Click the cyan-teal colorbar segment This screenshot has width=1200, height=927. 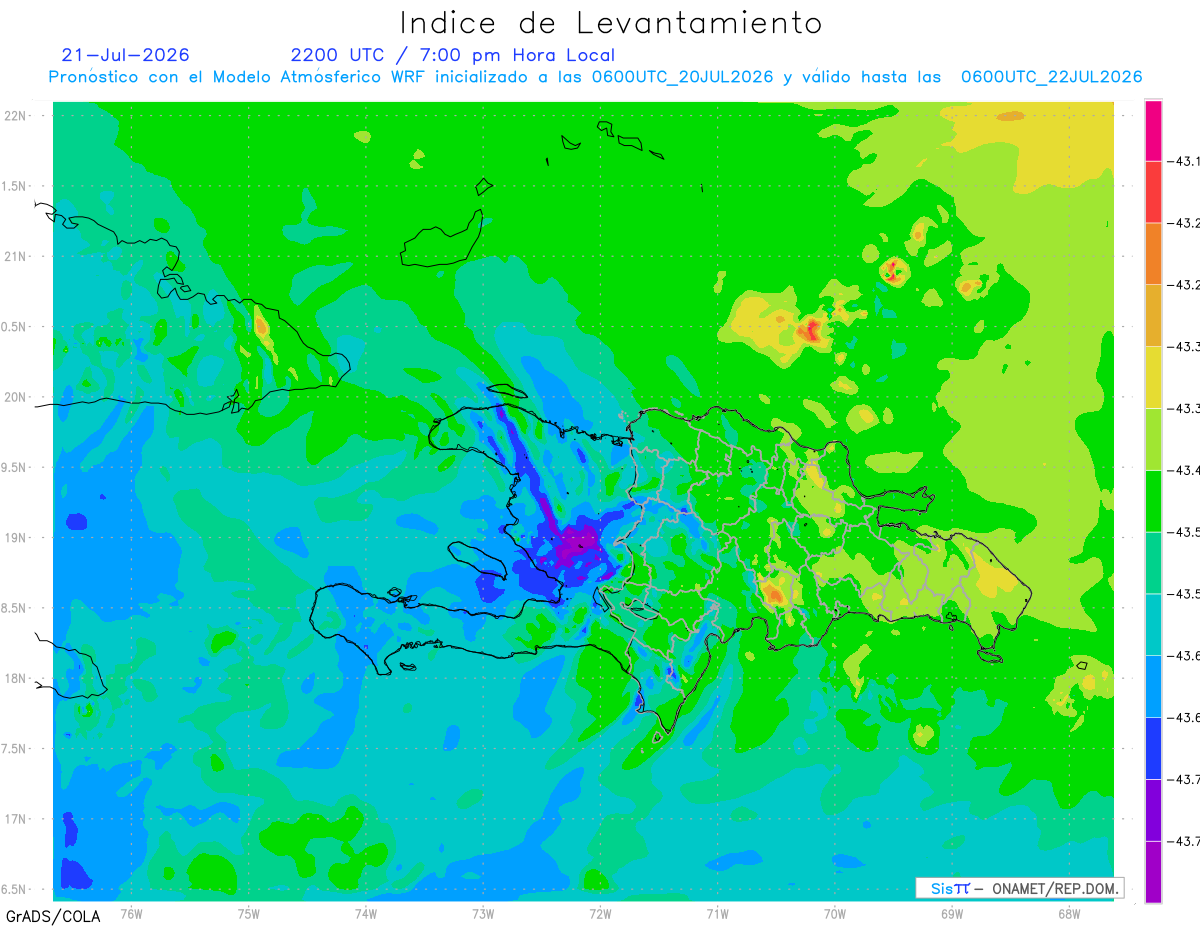click(x=1153, y=624)
